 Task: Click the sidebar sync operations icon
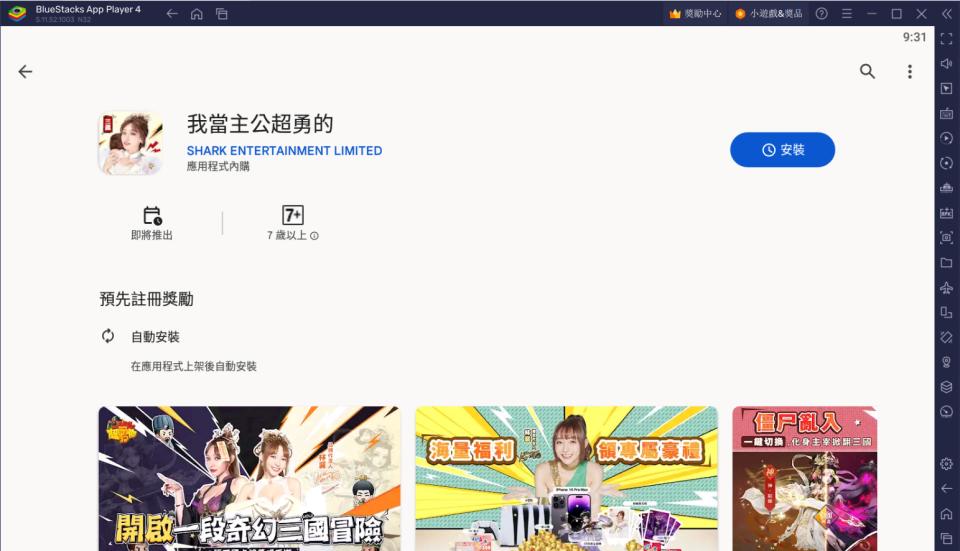click(947, 163)
